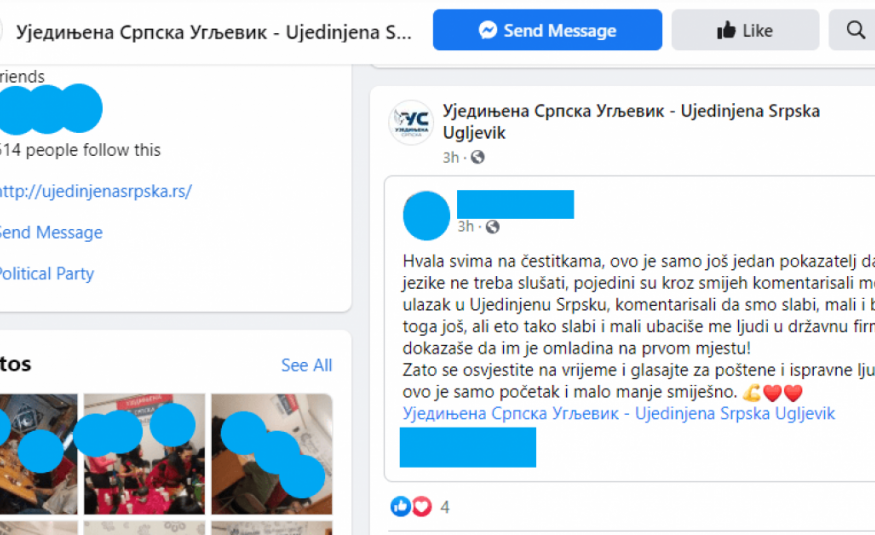875x535 pixels.
Task: Open the page name title of the post
Action: [631, 122]
